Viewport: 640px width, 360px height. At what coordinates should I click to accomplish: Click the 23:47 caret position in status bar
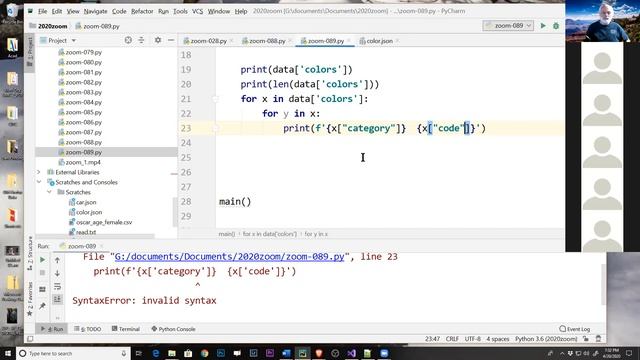coord(432,339)
